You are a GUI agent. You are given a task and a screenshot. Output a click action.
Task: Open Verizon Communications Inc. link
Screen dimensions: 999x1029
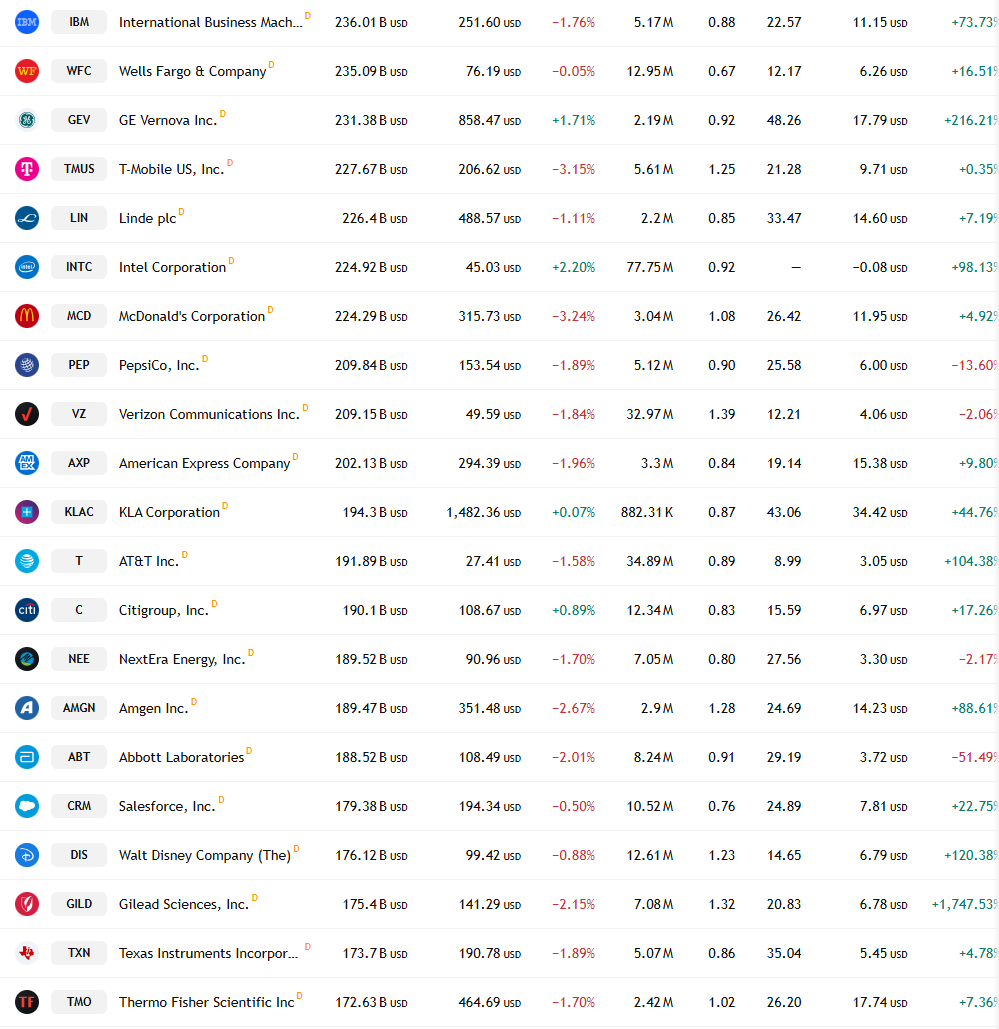tap(209, 415)
